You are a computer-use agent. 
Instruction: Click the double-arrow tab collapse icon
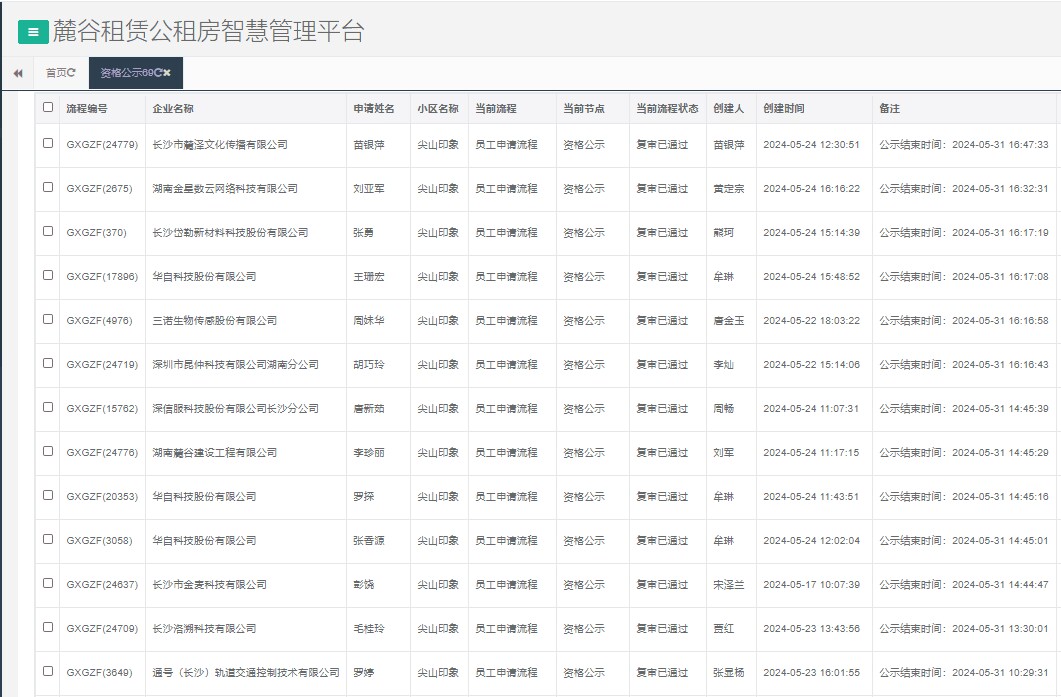coord(17,72)
